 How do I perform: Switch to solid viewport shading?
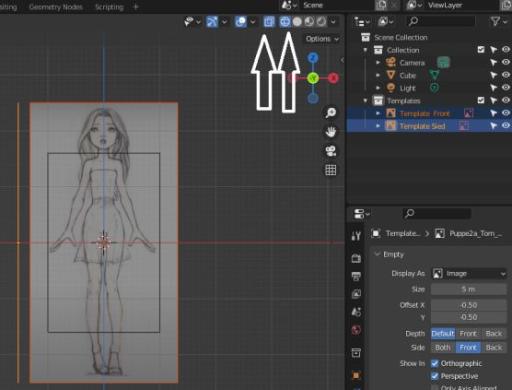(297, 22)
